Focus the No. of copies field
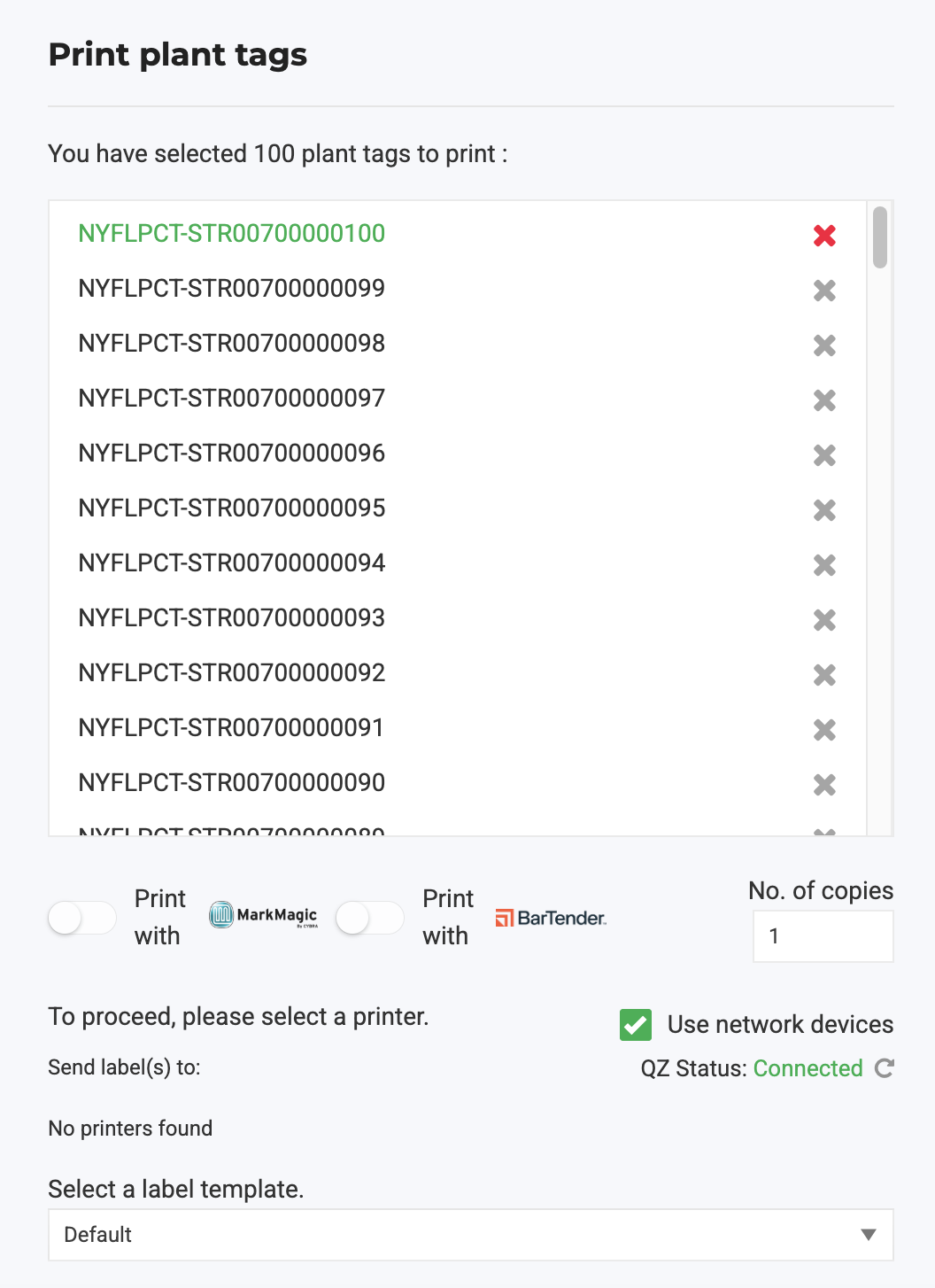935x1288 pixels. pyautogui.click(x=823, y=936)
